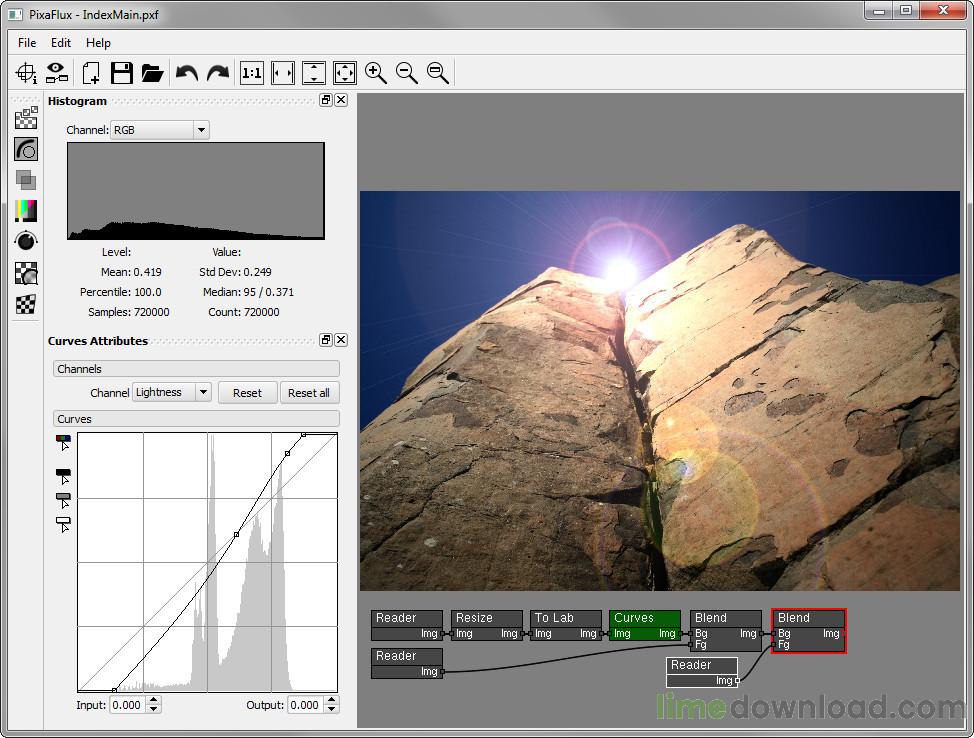Select the white point picker tool
Viewport: 974px width, 738px height.
coord(64,523)
